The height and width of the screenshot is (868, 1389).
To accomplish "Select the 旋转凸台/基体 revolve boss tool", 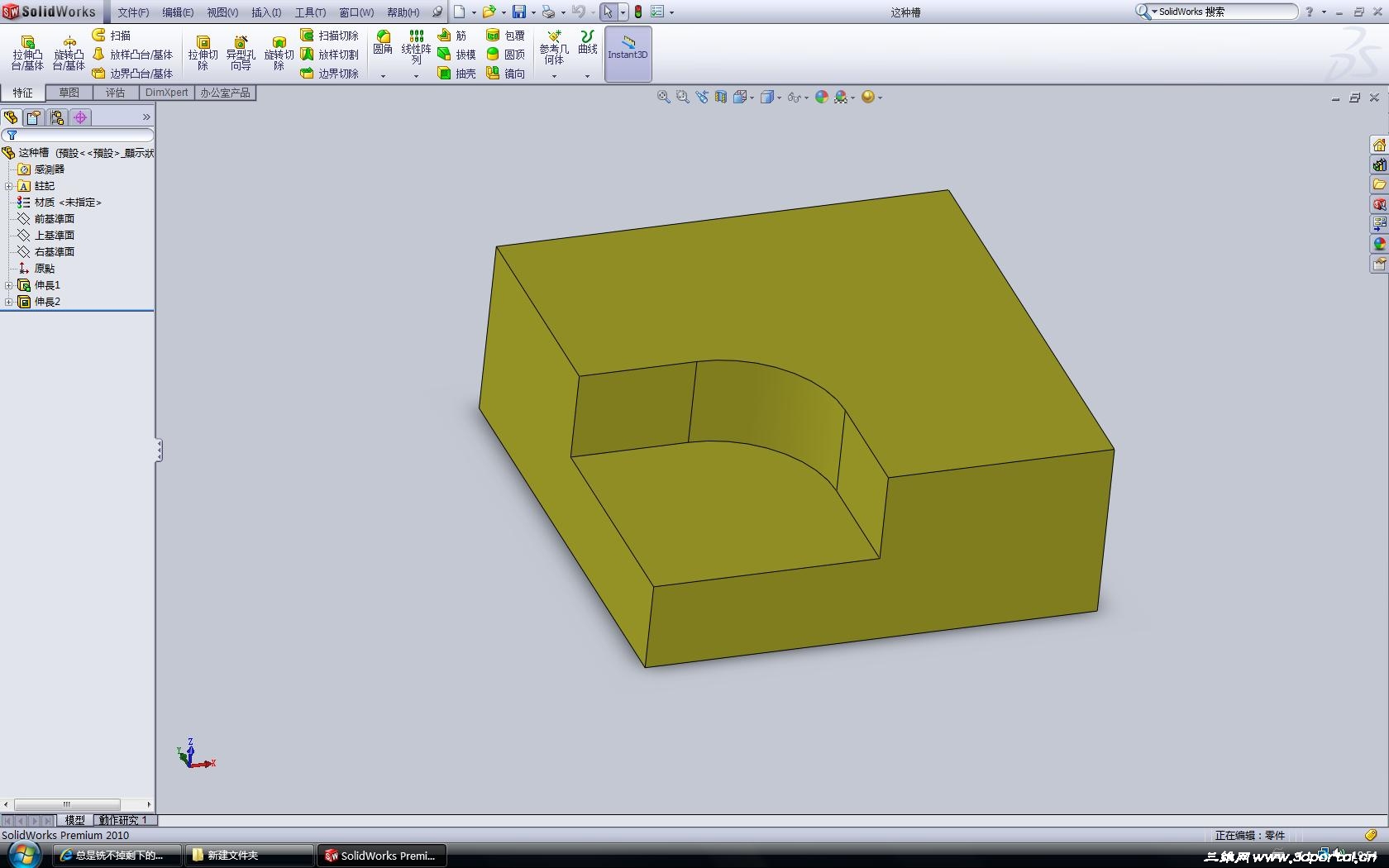I will tap(69, 53).
